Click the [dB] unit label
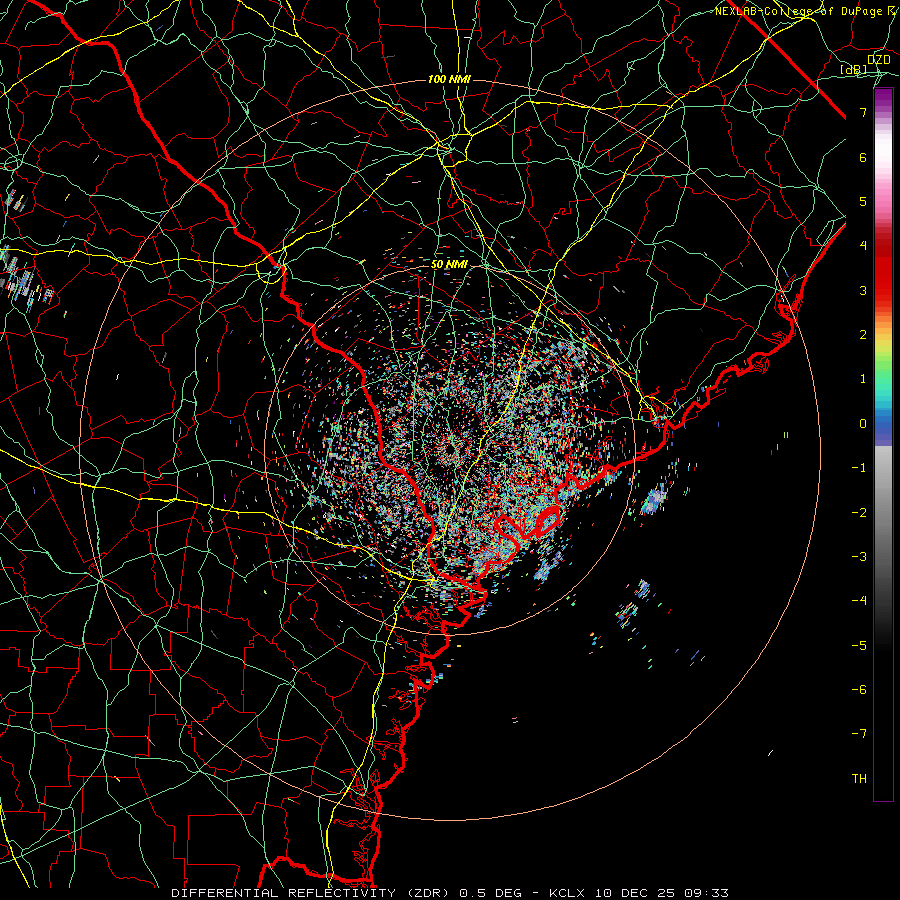900x900 pixels. click(x=854, y=69)
